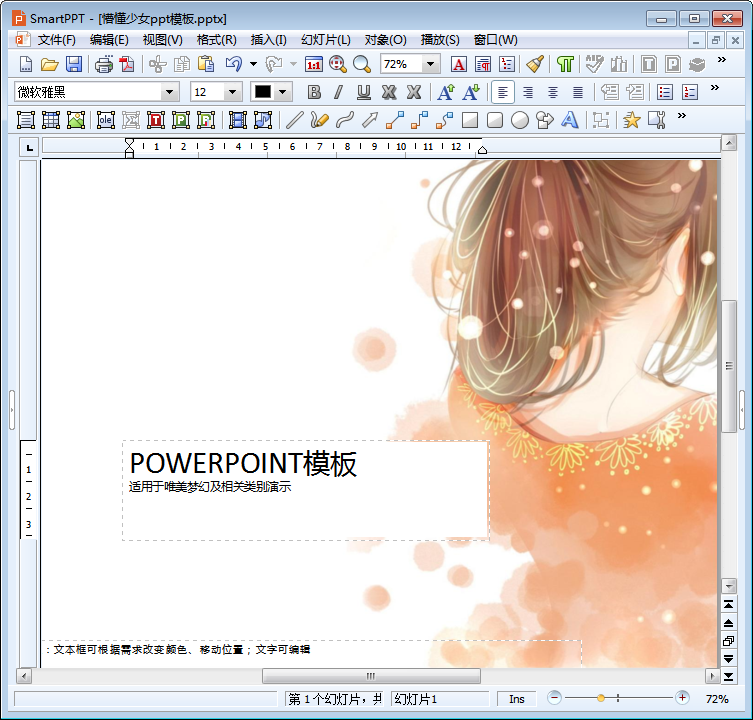Image resolution: width=753 pixels, height=720 pixels.
Task: Click the zoom in plus button
Action: click(x=682, y=698)
